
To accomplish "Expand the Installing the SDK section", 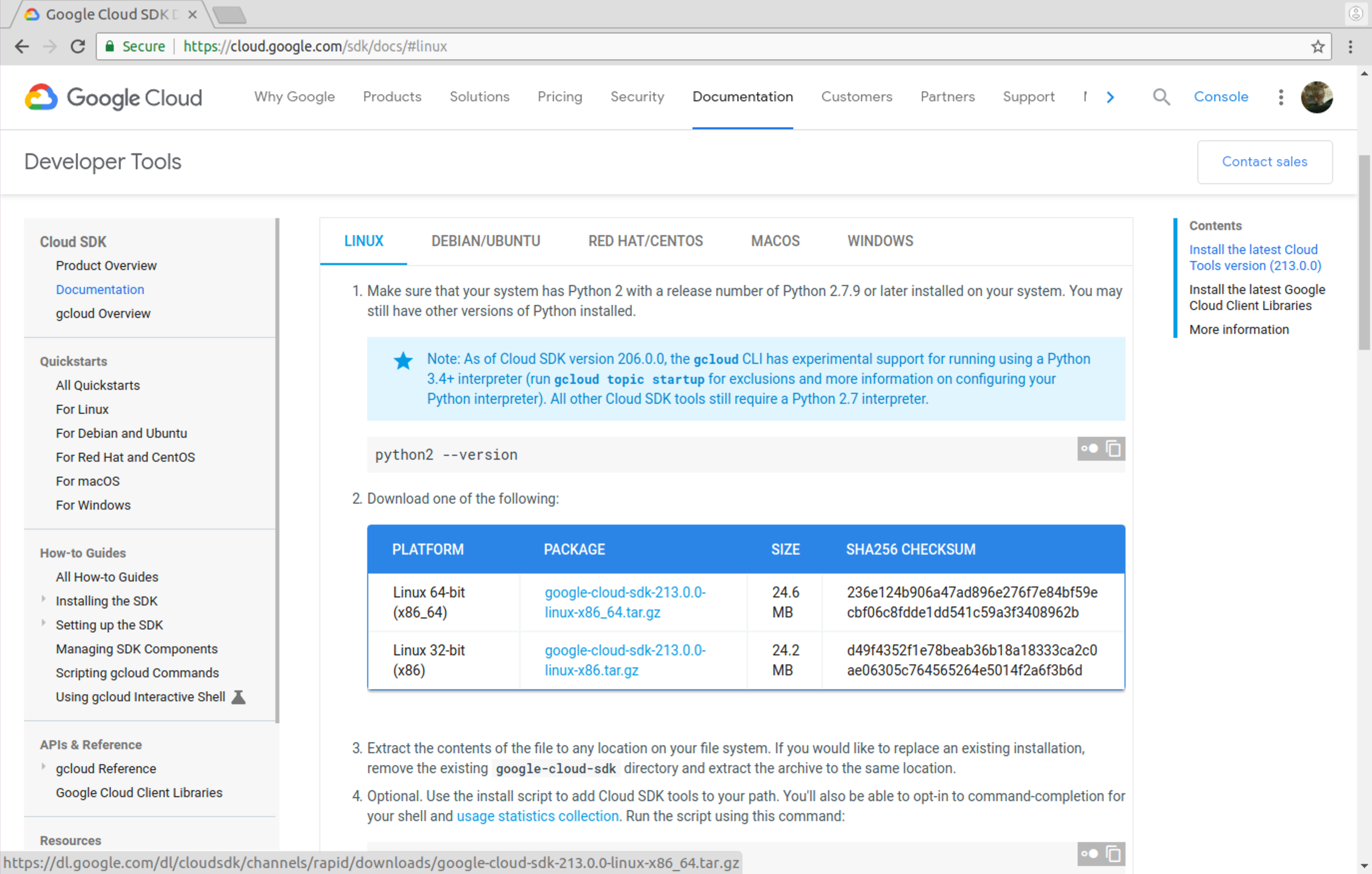I will (44, 599).
